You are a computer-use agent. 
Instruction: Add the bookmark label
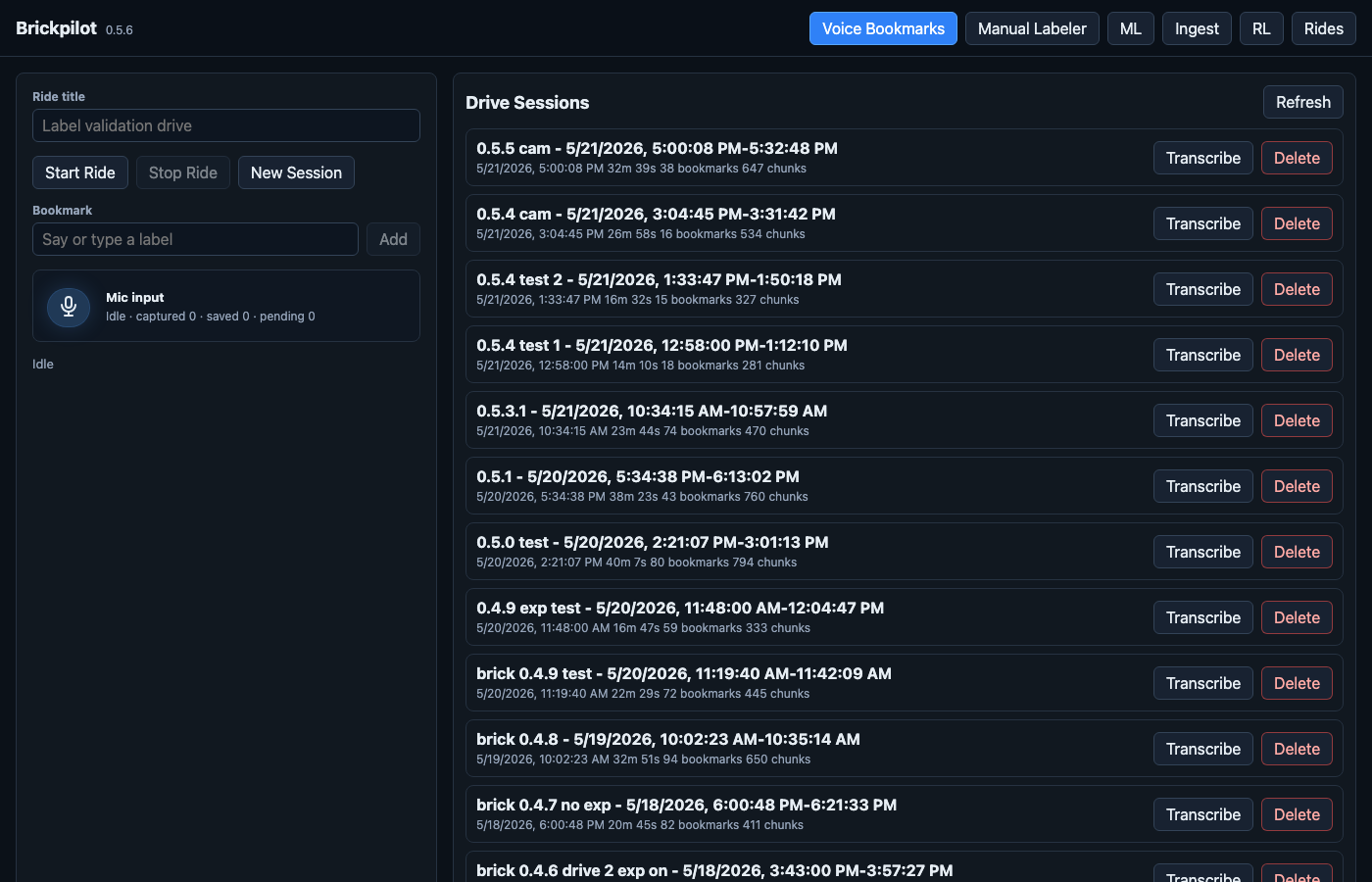(393, 239)
